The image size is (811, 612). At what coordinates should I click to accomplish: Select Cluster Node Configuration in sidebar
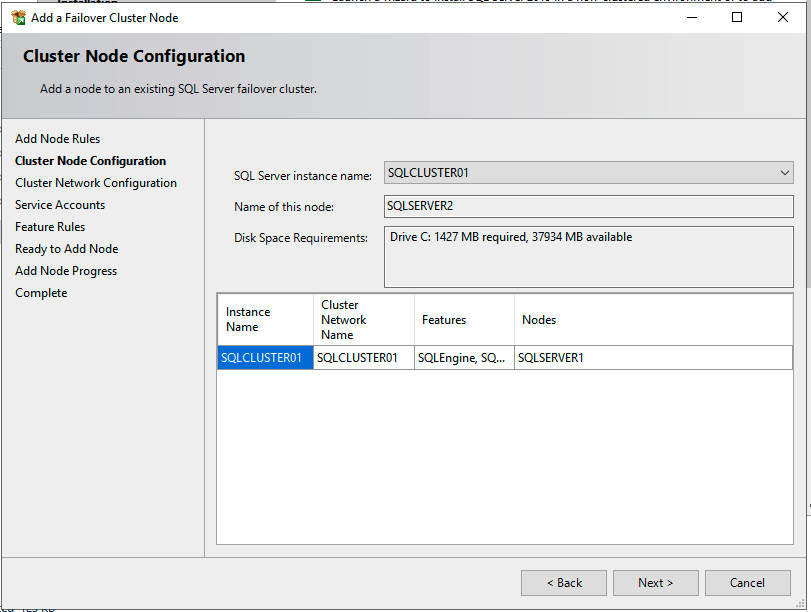(x=91, y=161)
